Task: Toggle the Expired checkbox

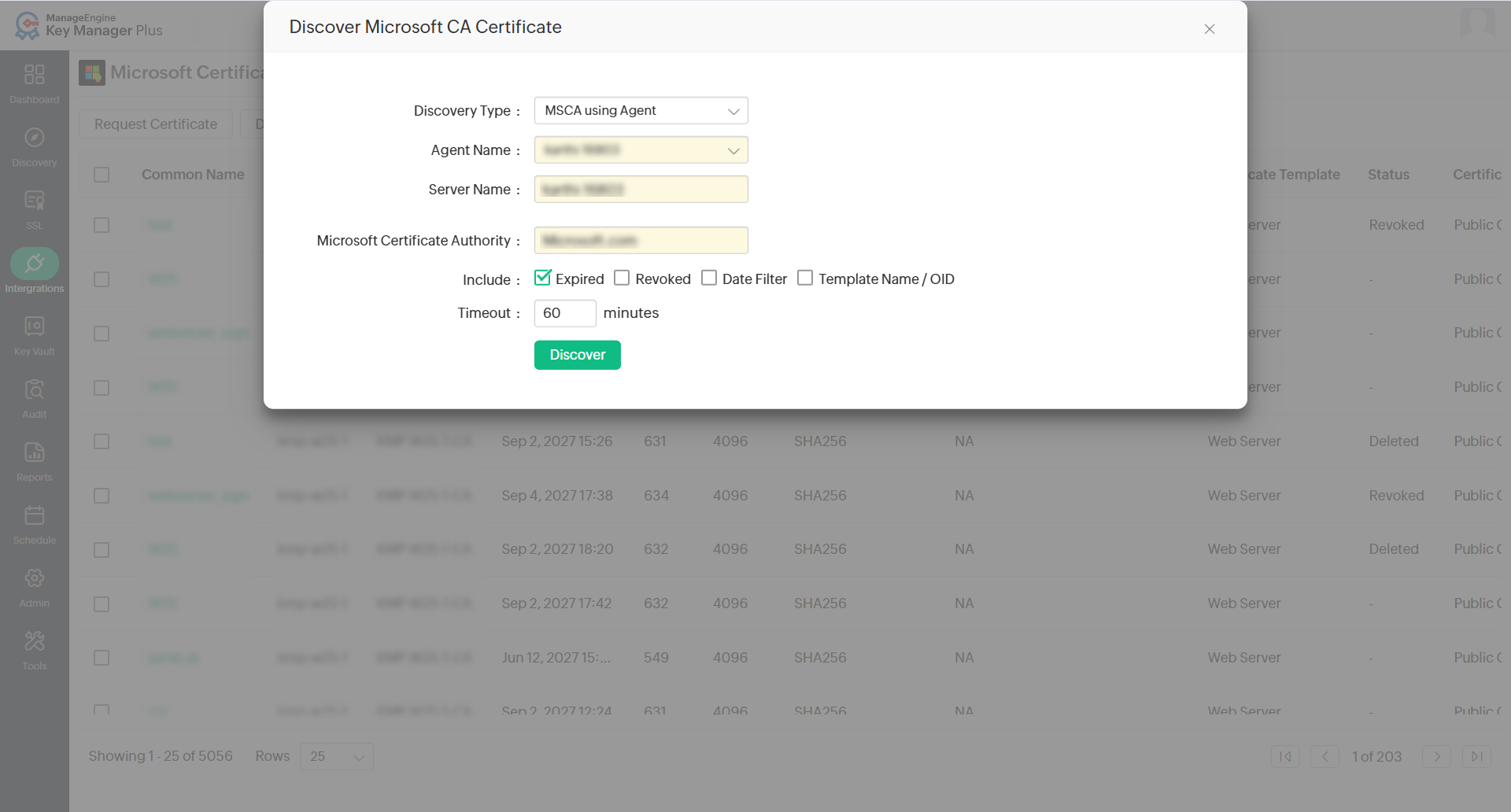Action: [542, 278]
